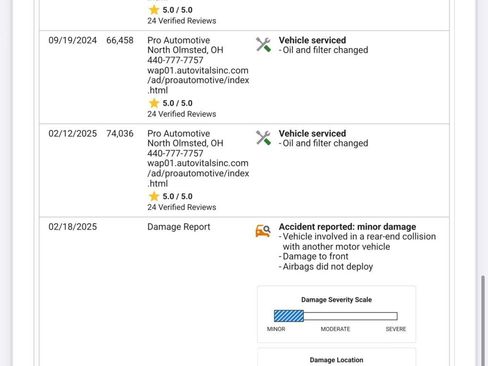Open 24 Verified Reviews at the top of the page

182,21
